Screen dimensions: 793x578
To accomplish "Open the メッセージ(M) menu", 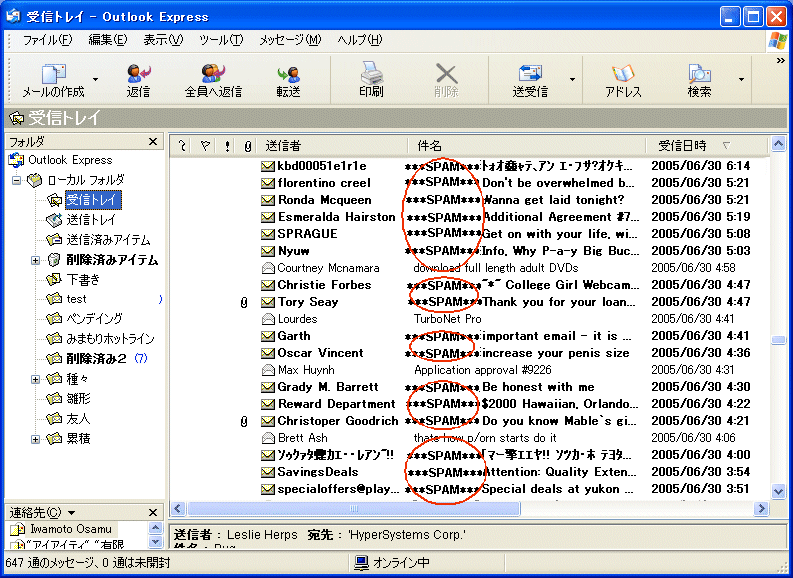I will (290, 40).
